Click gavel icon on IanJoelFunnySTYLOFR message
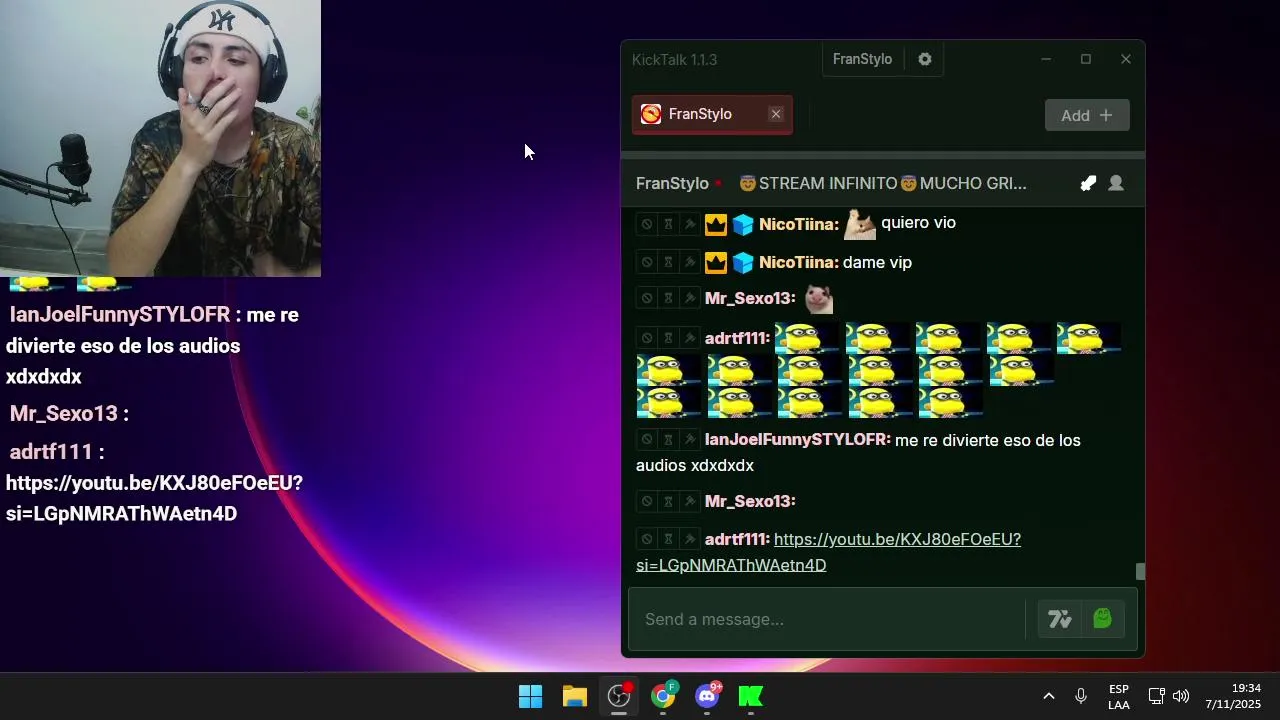The image size is (1280, 720). pyautogui.click(x=689, y=439)
